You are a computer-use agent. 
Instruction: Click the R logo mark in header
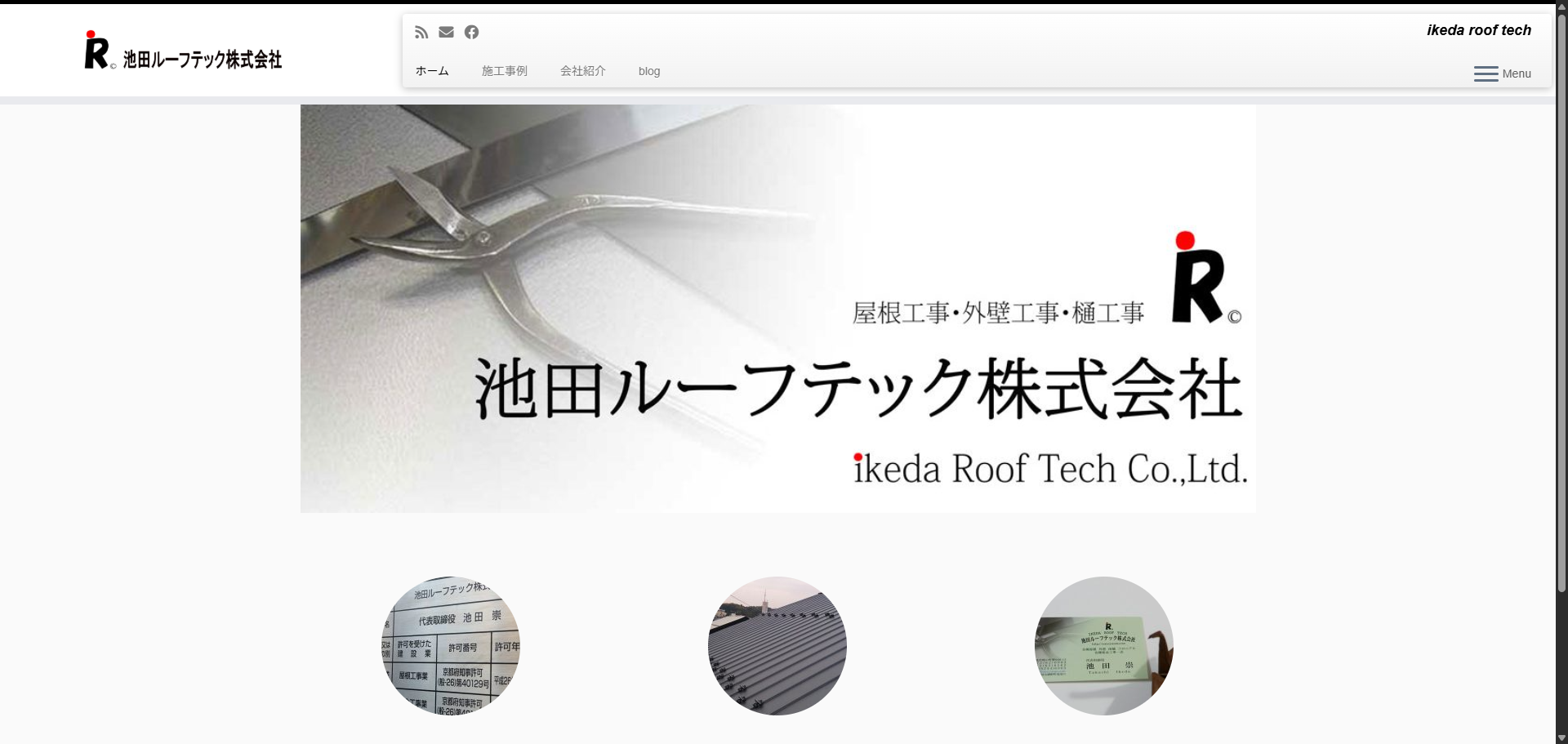[x=97, y=51]
